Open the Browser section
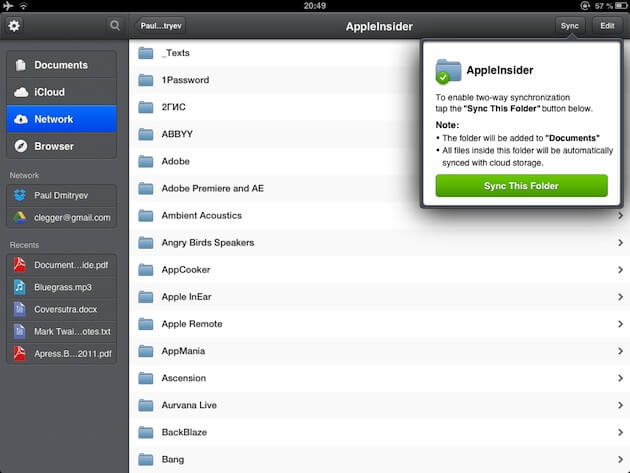Viewport: 630px width, 473px height. 61,146
